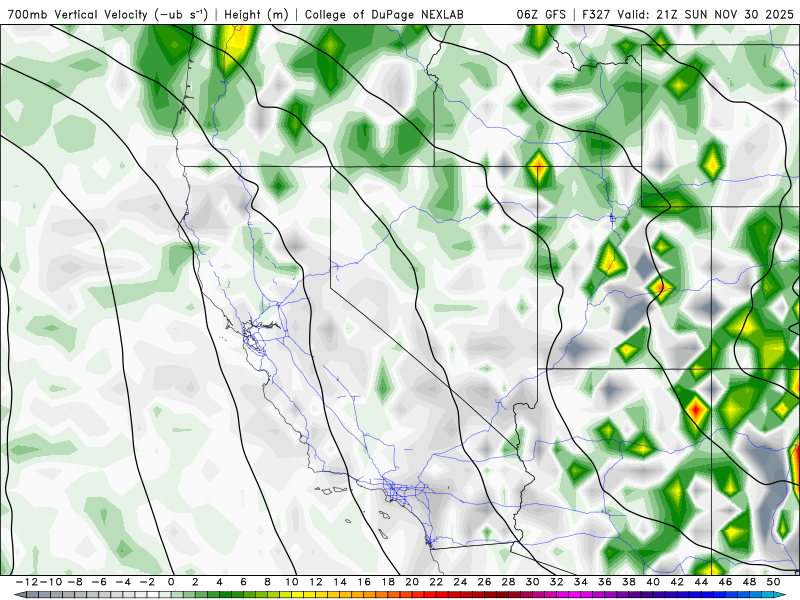Click the "Height (m)" header label
The width and height of the screenshot is (800, 600).
256,15
